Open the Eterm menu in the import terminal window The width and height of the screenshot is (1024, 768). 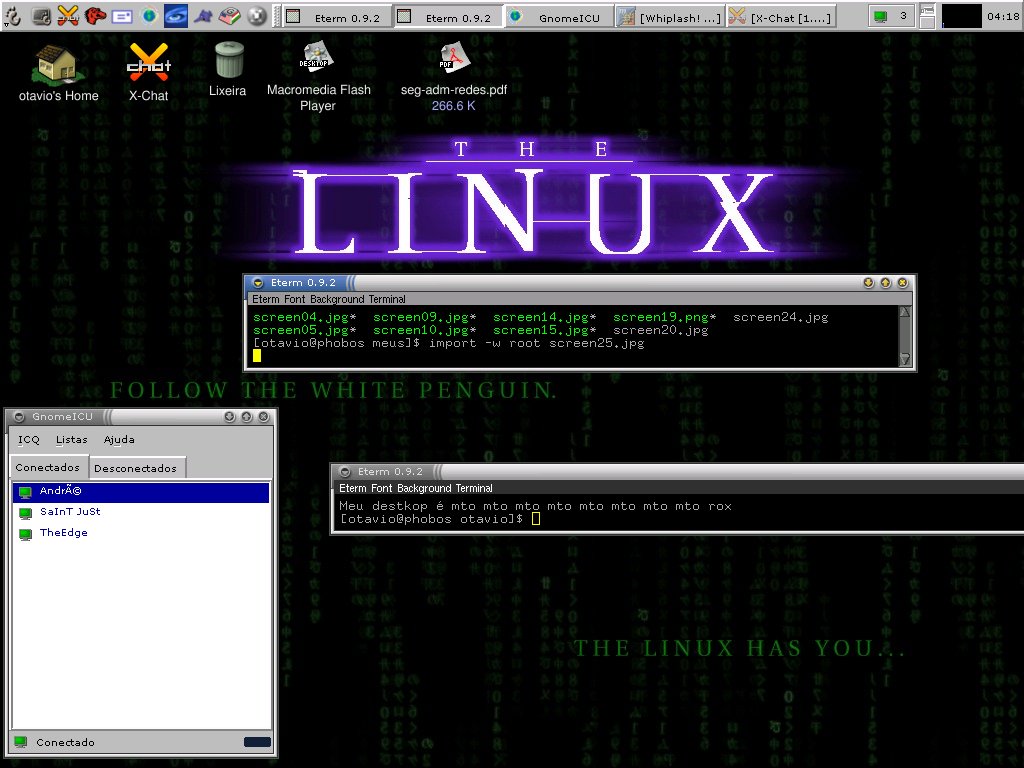265,299
